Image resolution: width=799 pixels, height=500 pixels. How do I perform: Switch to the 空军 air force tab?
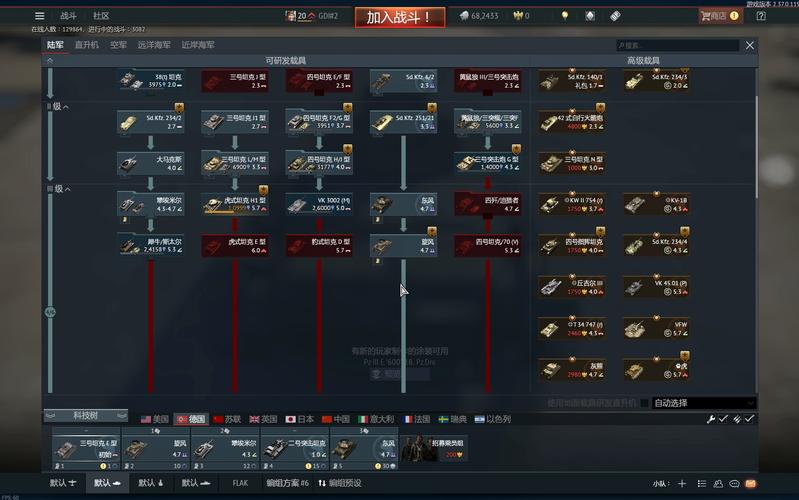click(x=118, y=45)
